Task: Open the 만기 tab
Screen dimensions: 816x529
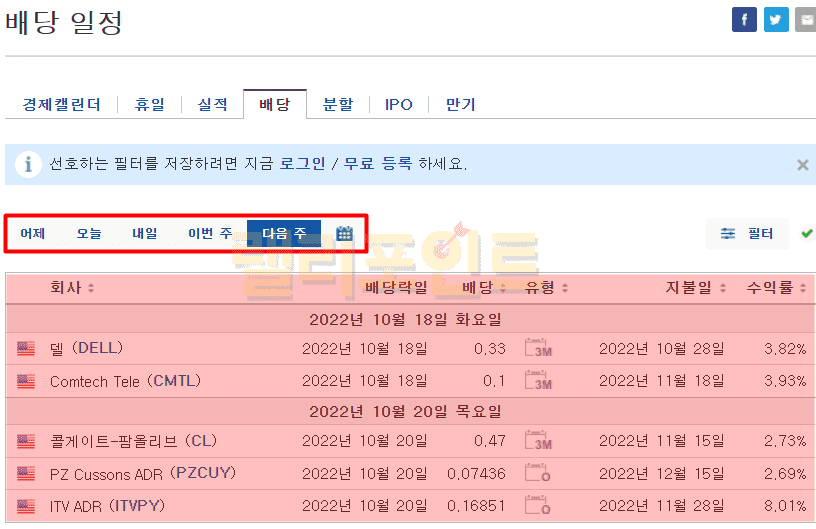Action: pos(461,105)
